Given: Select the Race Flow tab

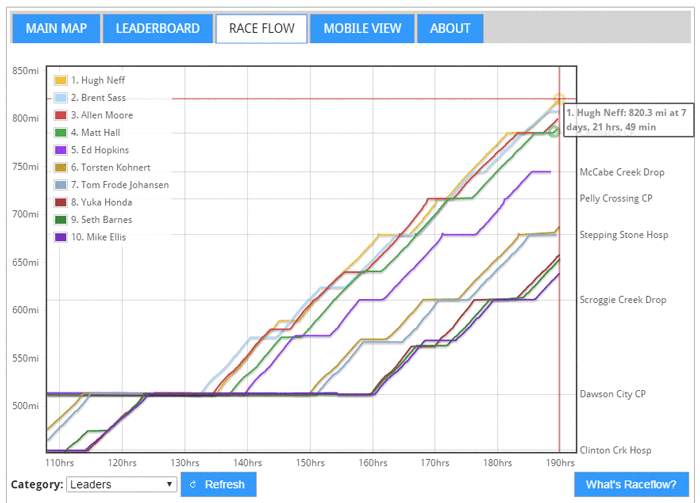Looking at the screenshot, I should pyautogui.click(x=261, y=28).
